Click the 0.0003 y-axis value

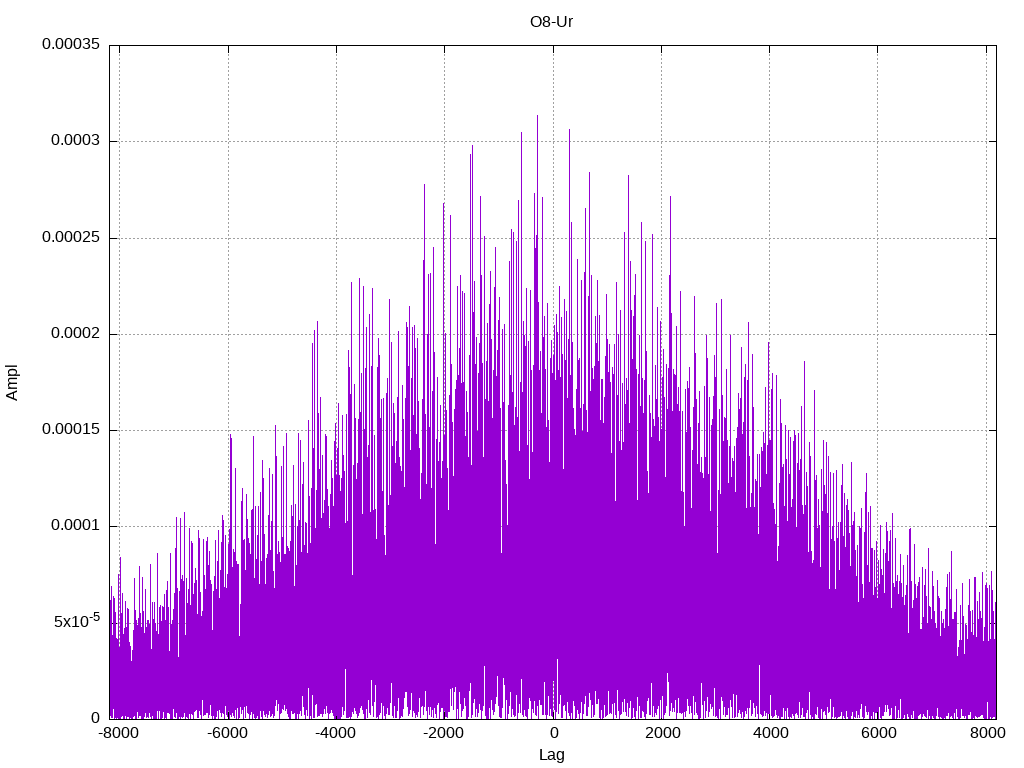pyautogui.click(x=76, y=140)
